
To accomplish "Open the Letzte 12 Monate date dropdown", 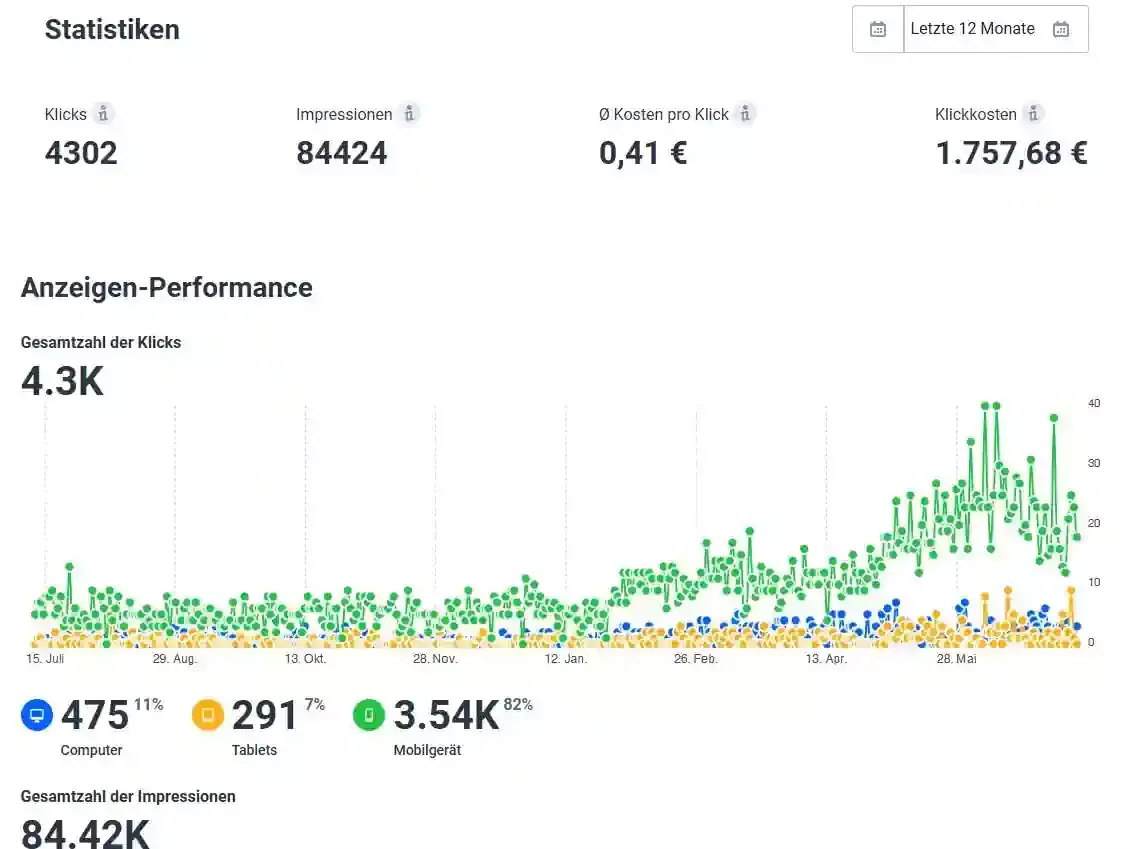I will click(972, 29).
